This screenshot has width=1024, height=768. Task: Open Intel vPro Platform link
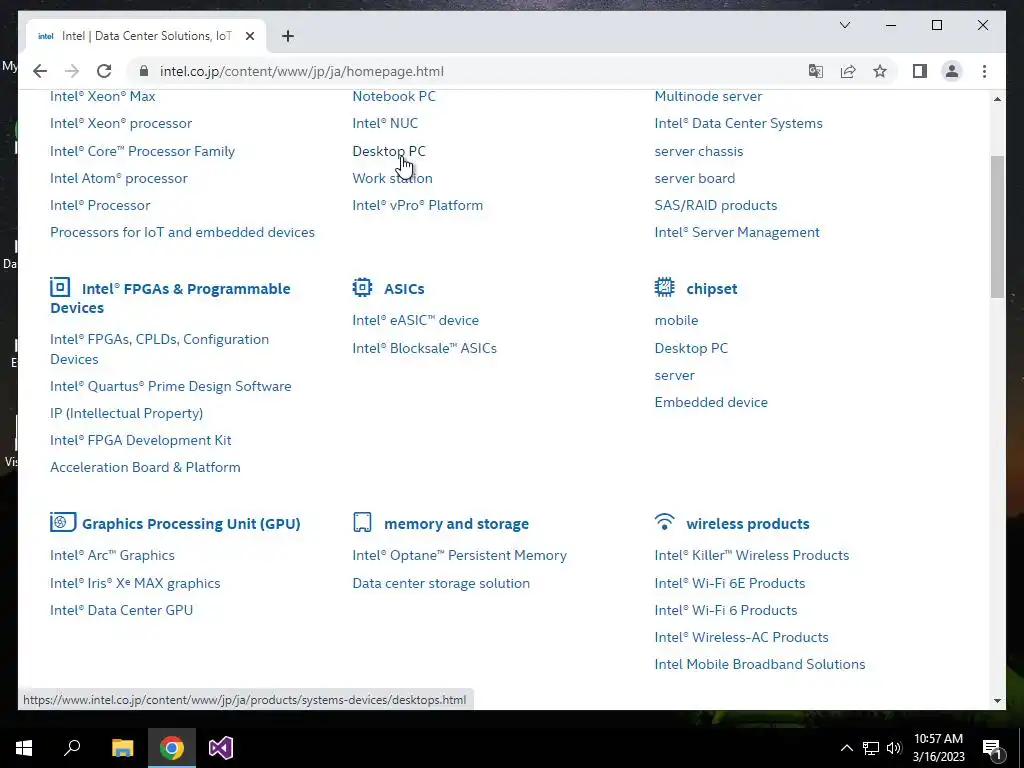418,205
